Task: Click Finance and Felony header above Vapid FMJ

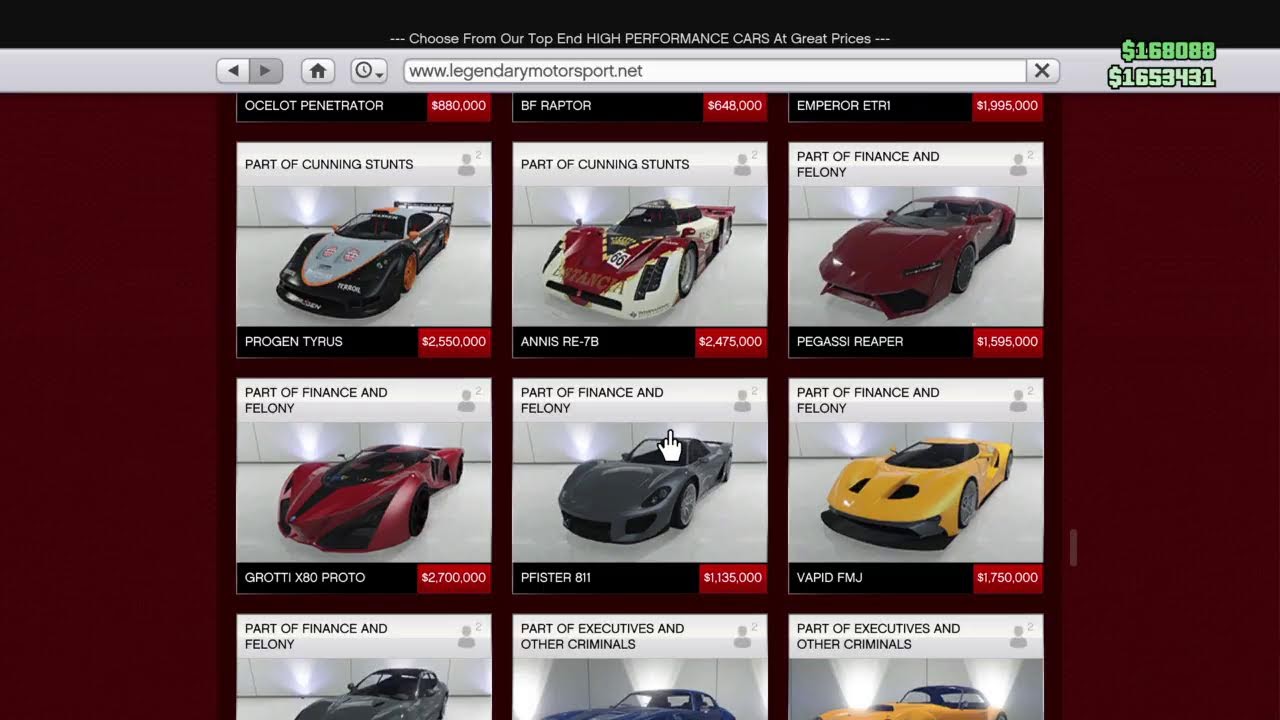Action: pos(868,400)
